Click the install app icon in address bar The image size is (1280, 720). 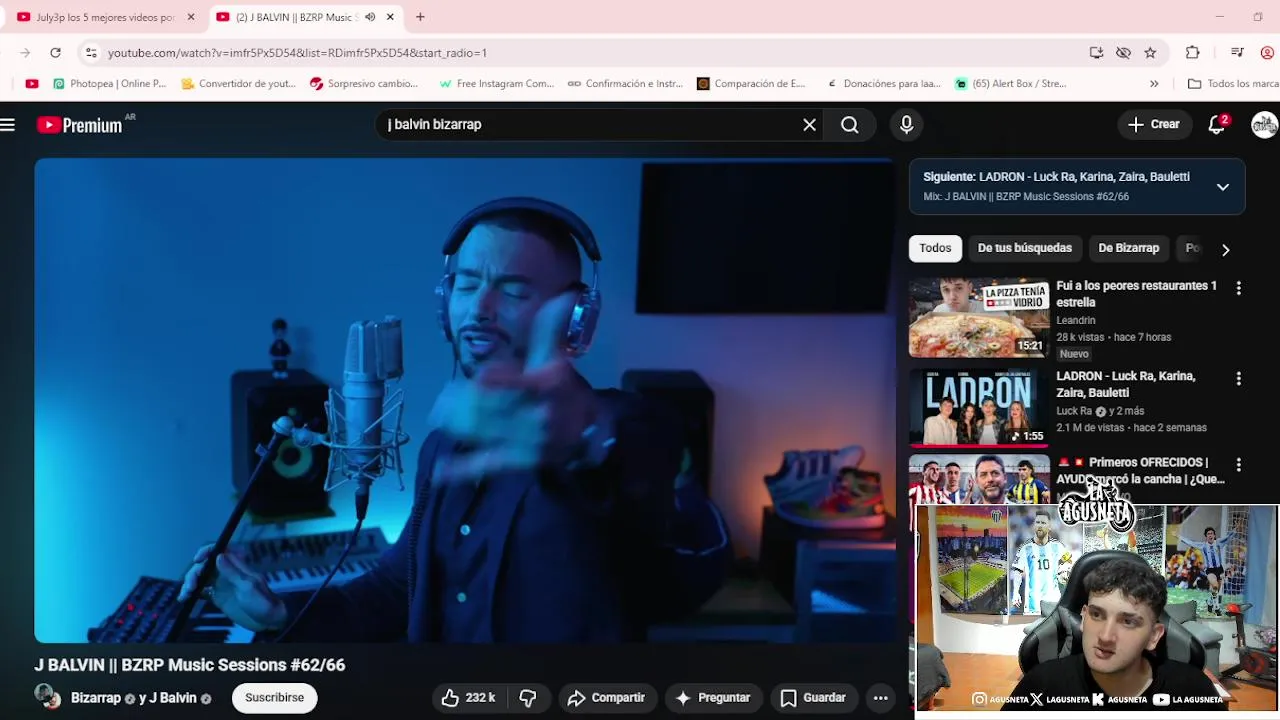point(1096,53)
